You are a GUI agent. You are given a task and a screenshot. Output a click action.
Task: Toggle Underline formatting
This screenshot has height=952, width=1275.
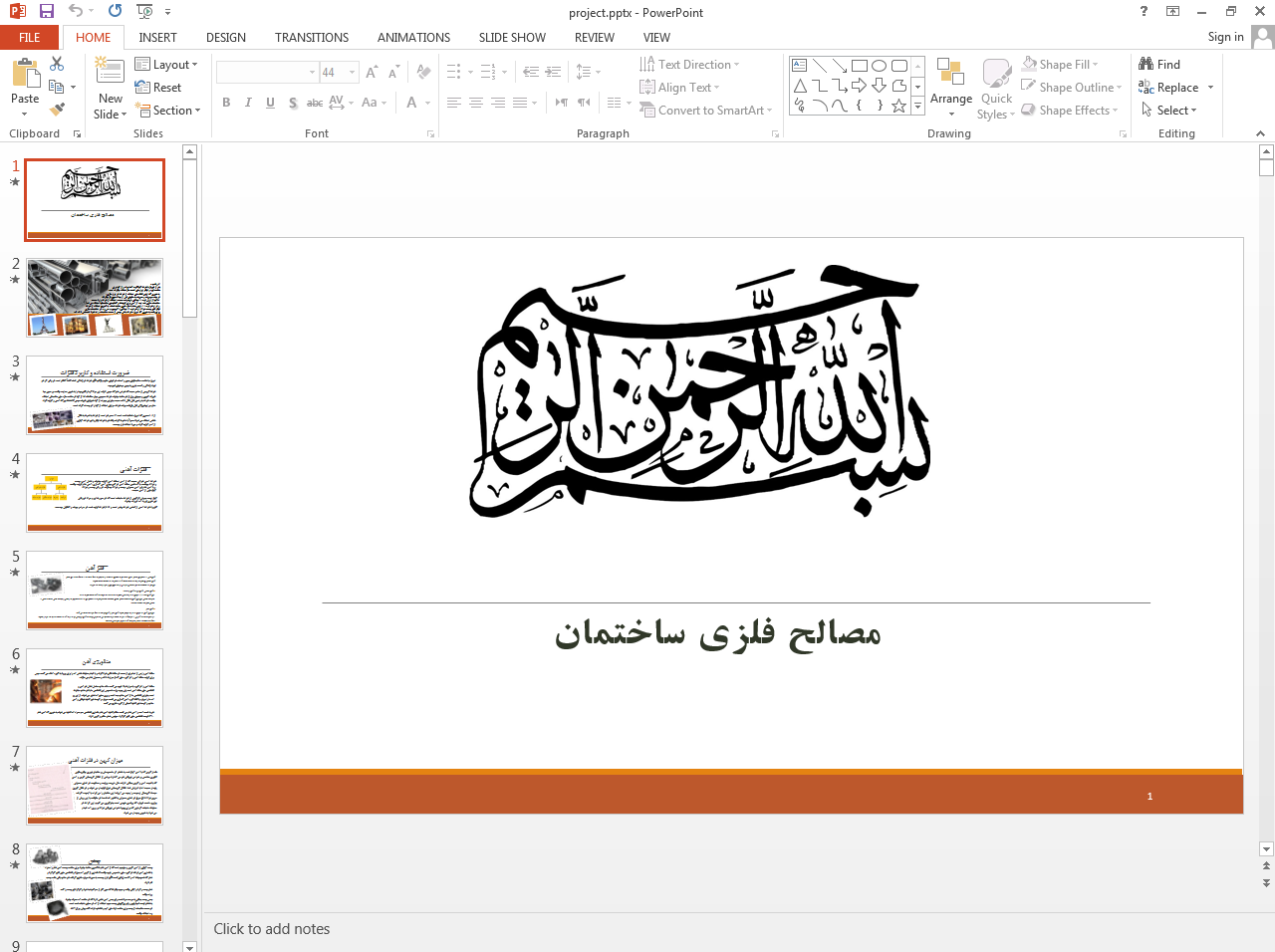(x=270, y=103)
